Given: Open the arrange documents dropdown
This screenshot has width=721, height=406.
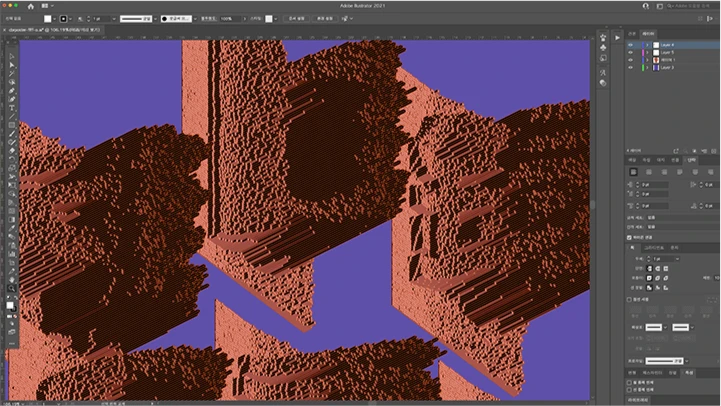Looking at the screenshot, I should pos(47,6).
